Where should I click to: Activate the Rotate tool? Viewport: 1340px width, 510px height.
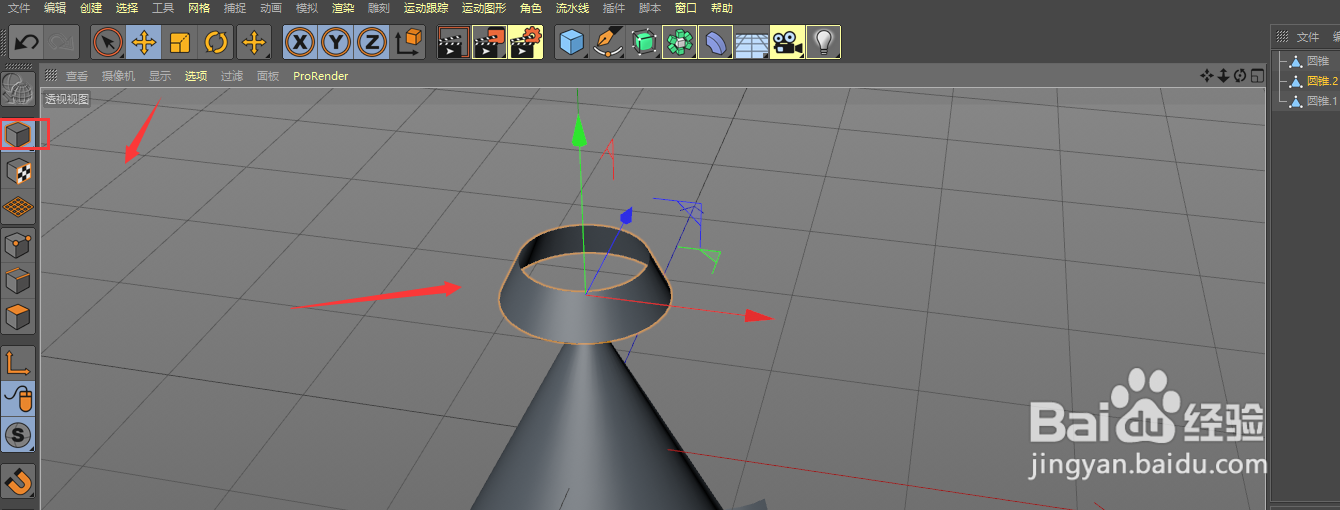[216, 42]
